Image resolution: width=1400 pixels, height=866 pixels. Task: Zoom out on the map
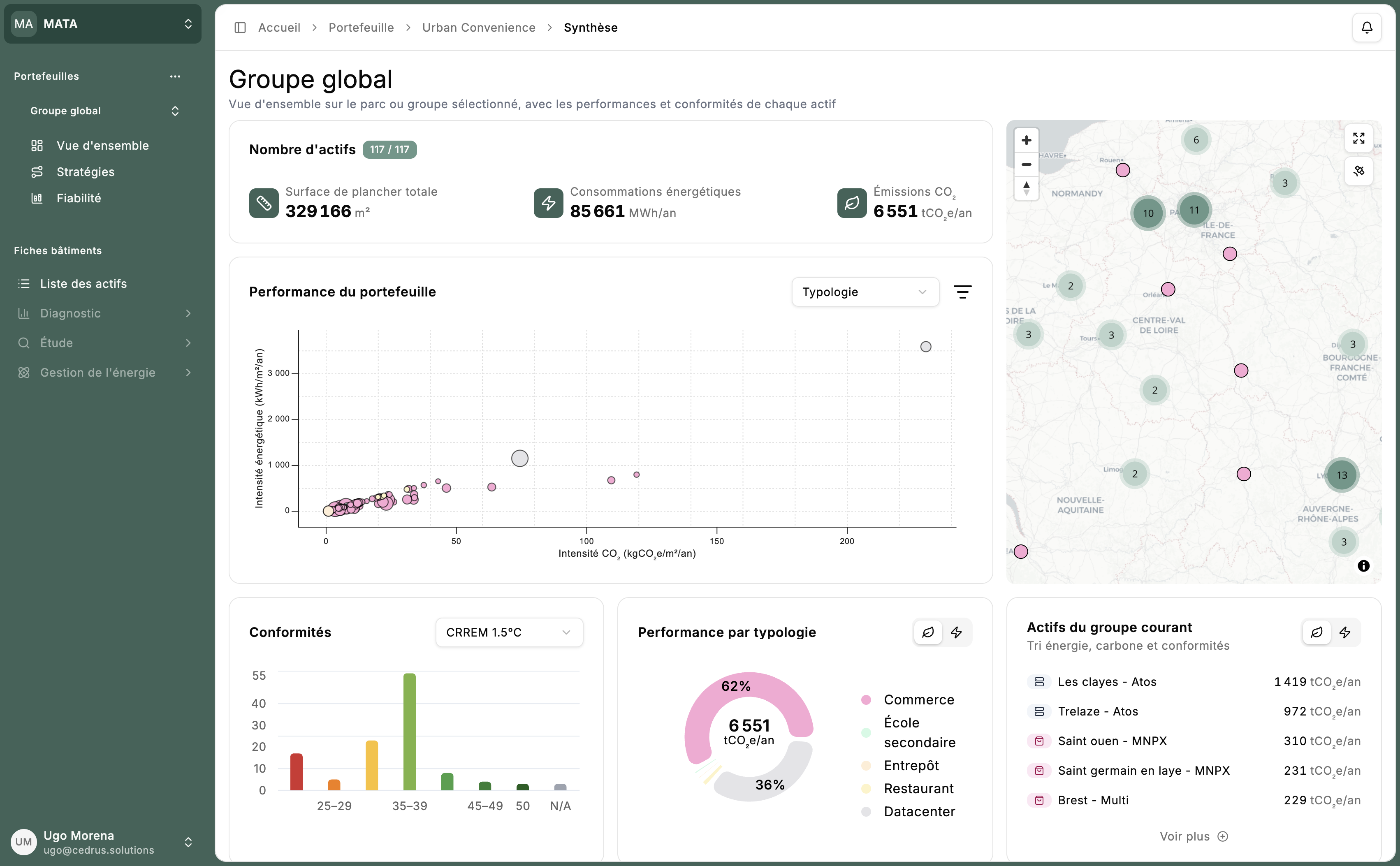coord(1026,164)
